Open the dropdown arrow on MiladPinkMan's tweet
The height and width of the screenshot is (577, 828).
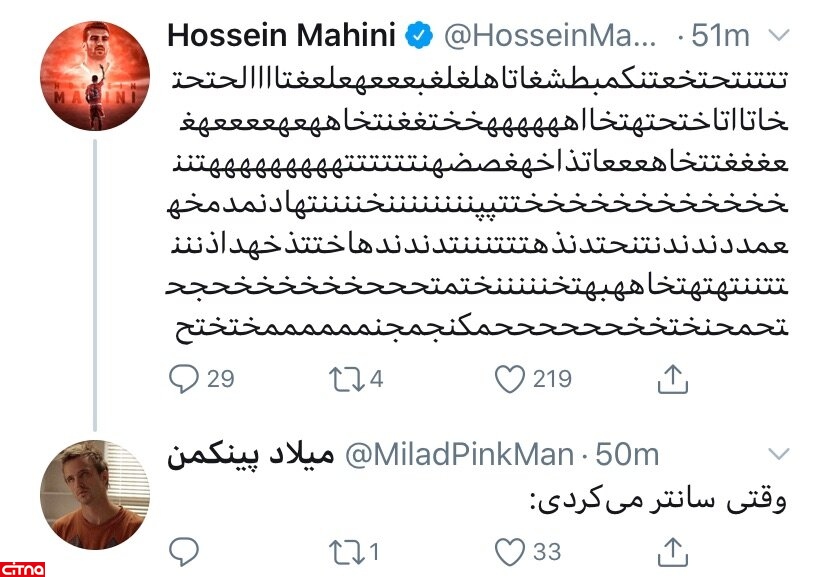777,455
